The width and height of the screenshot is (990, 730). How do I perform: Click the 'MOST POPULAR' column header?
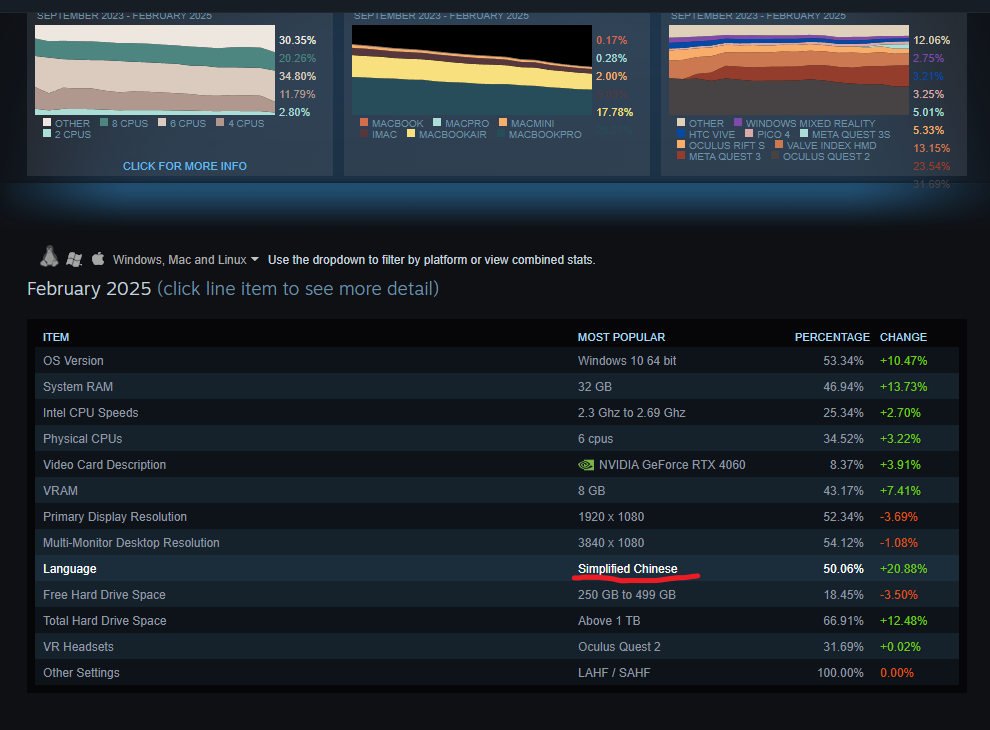pyautogui.click(x=621, y=337)
